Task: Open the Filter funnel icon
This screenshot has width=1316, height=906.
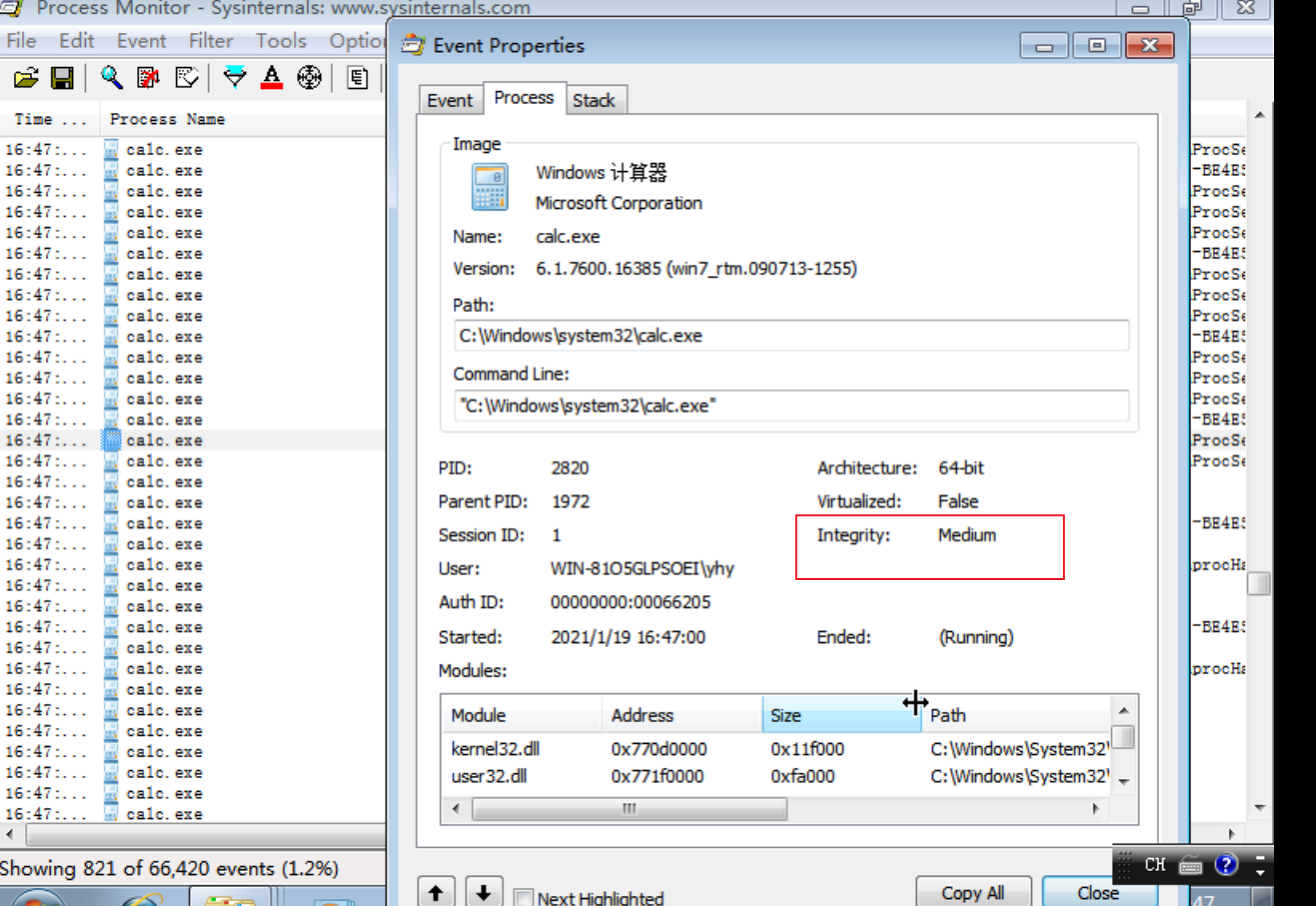Action: point(234,77)
